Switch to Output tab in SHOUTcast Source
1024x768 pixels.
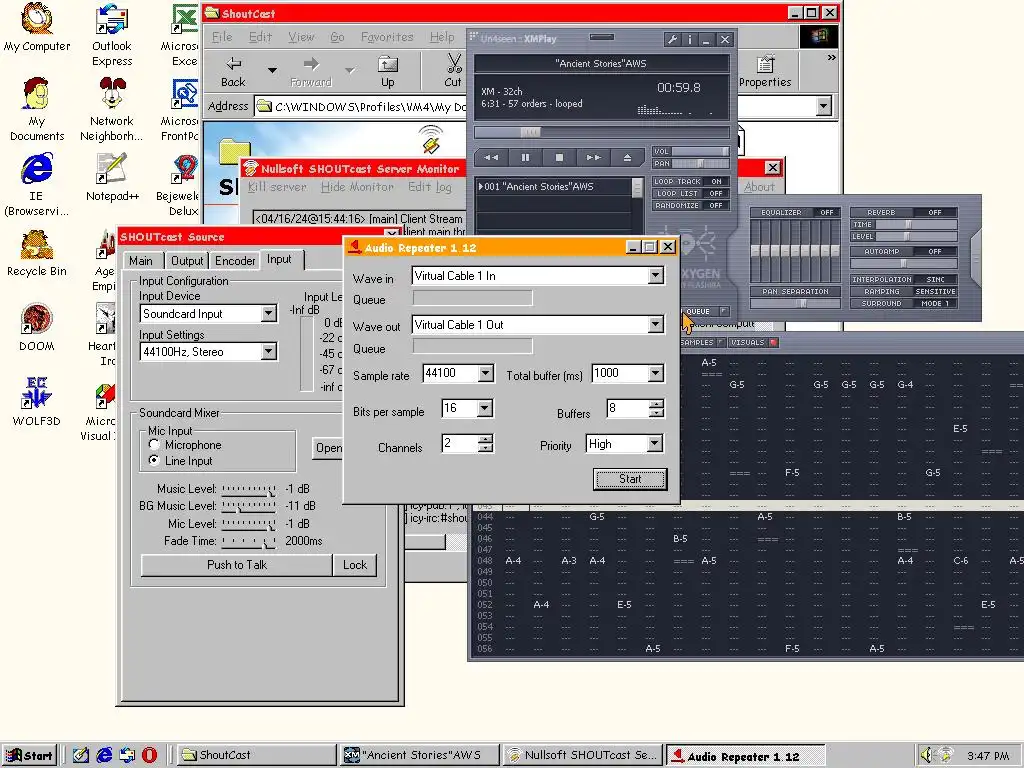[187, 261]
